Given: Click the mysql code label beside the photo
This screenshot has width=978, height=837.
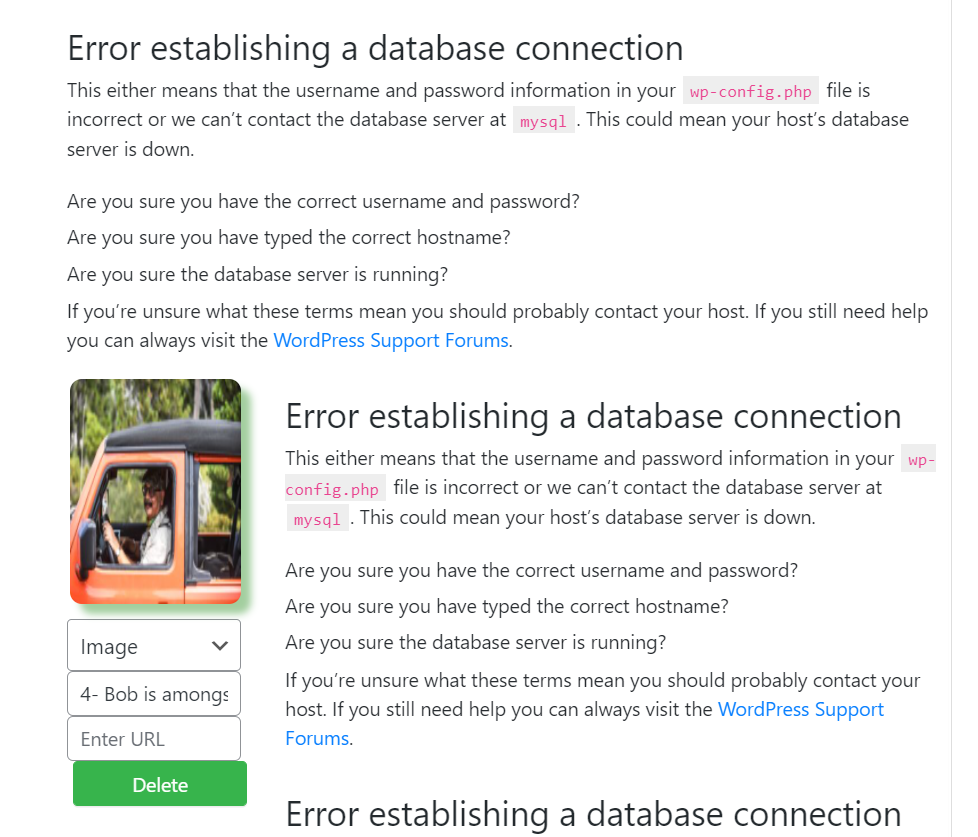Looking at the screenshot, I should [x=318, y=519].
